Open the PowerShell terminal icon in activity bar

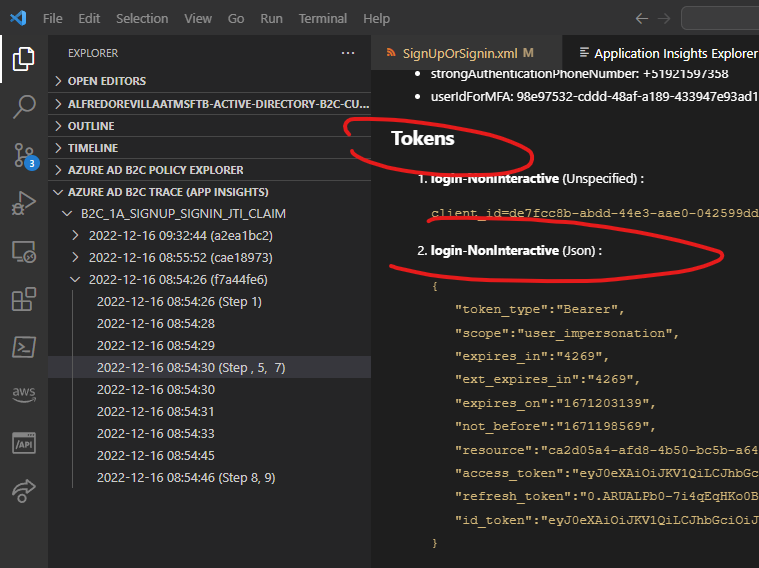pyautogui.click(x=23, y=347)
